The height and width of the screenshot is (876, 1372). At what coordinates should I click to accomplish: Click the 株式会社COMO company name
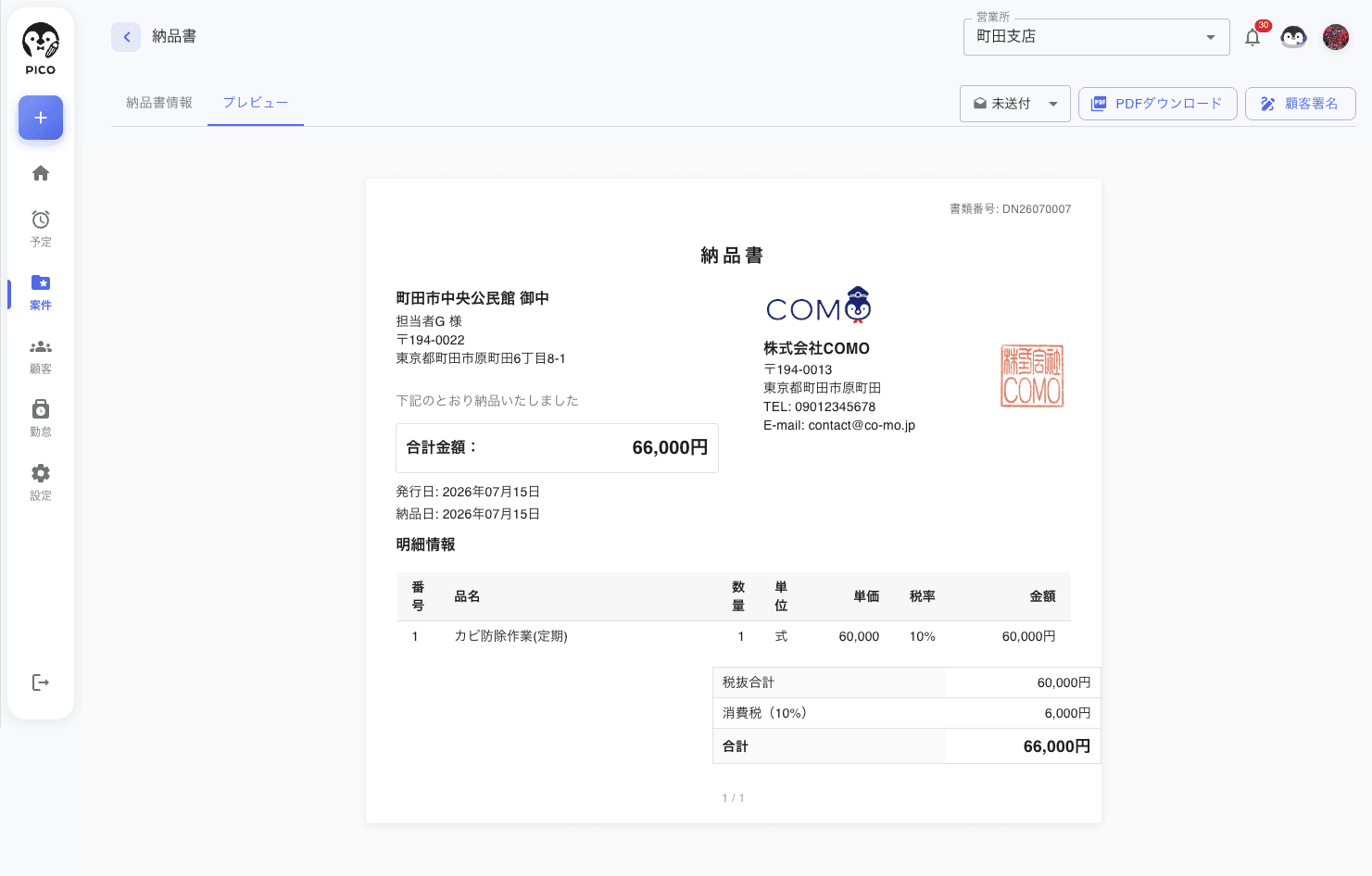[x=816, y=348]
